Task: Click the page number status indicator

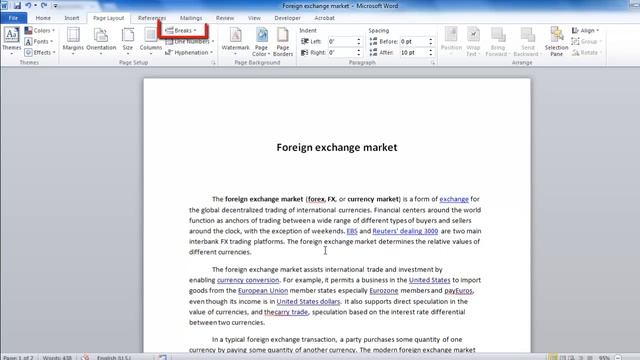Action: tap(18, 358)
